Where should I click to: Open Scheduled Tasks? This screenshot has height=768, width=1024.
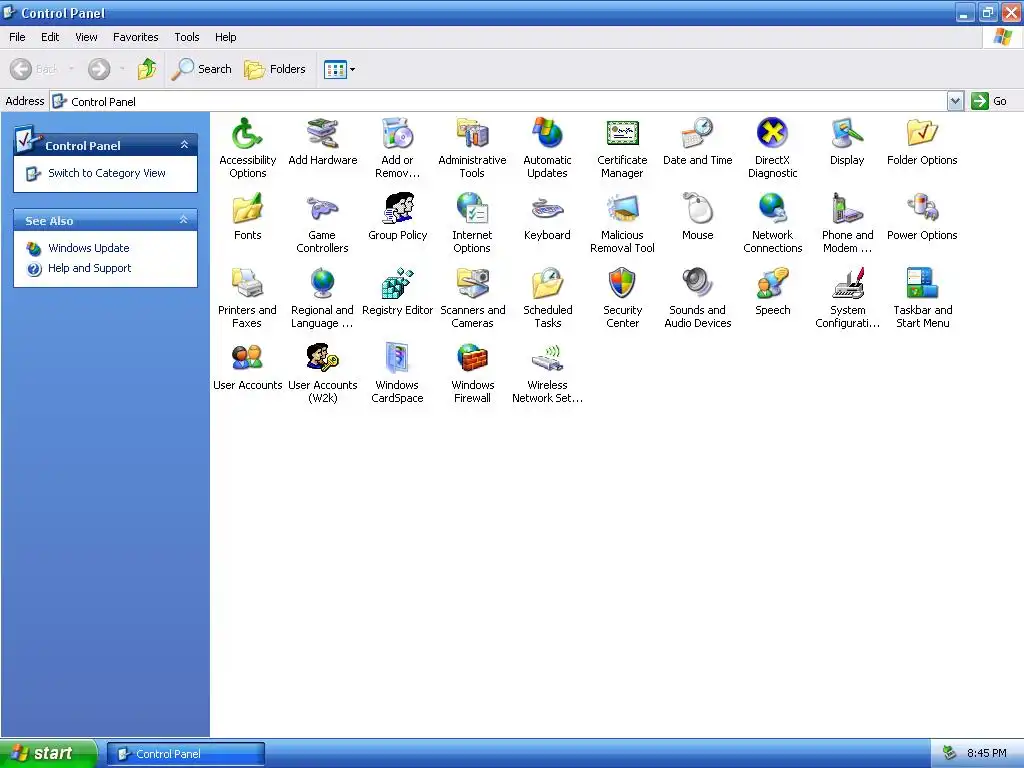pyautogui.click(x=547, y=298)
